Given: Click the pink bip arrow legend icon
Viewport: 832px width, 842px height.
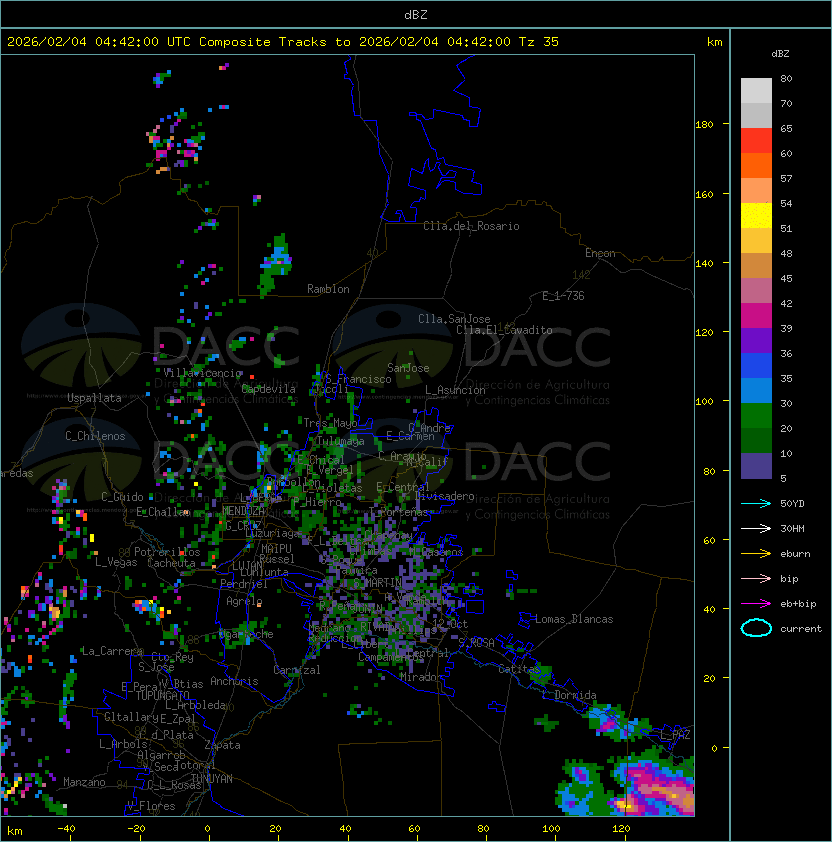Looking at the screenshot, I should click(756, 578).
